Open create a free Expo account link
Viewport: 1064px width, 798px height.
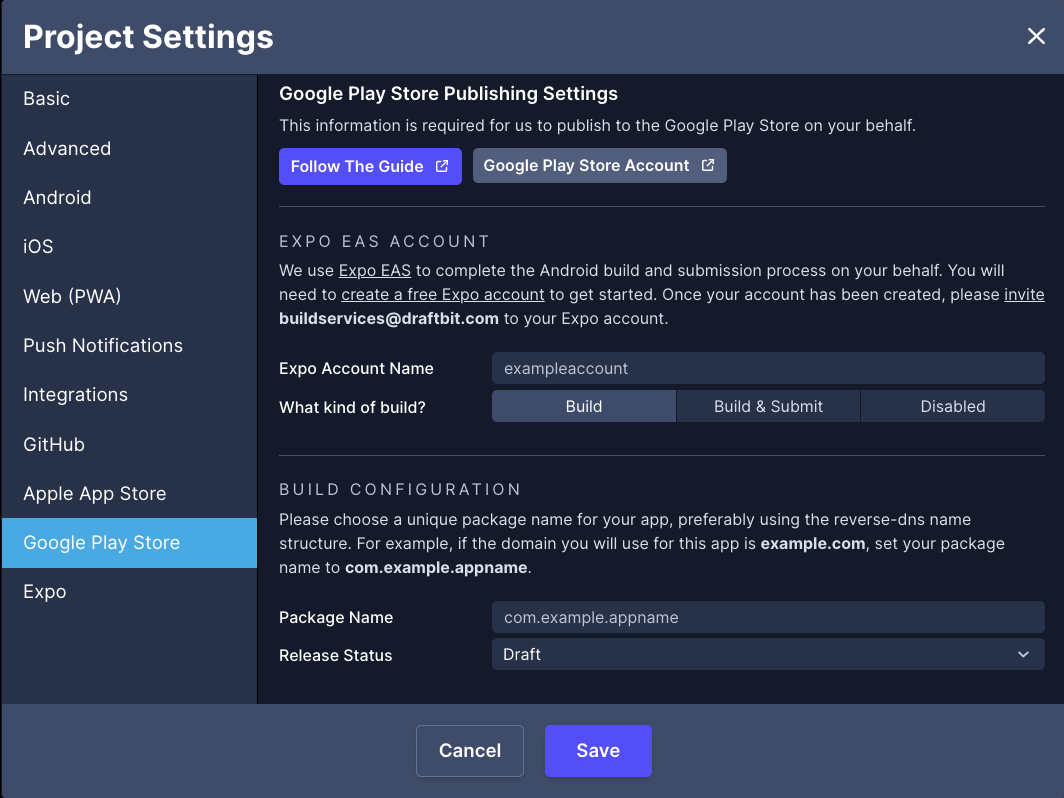(x=442, y=294)
